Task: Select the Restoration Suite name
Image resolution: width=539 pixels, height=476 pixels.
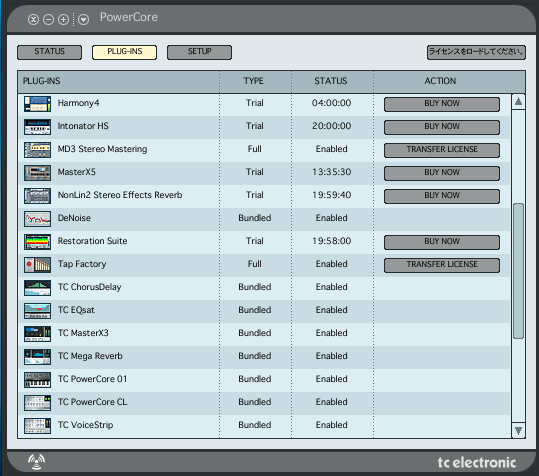Action: pos(92,241)
